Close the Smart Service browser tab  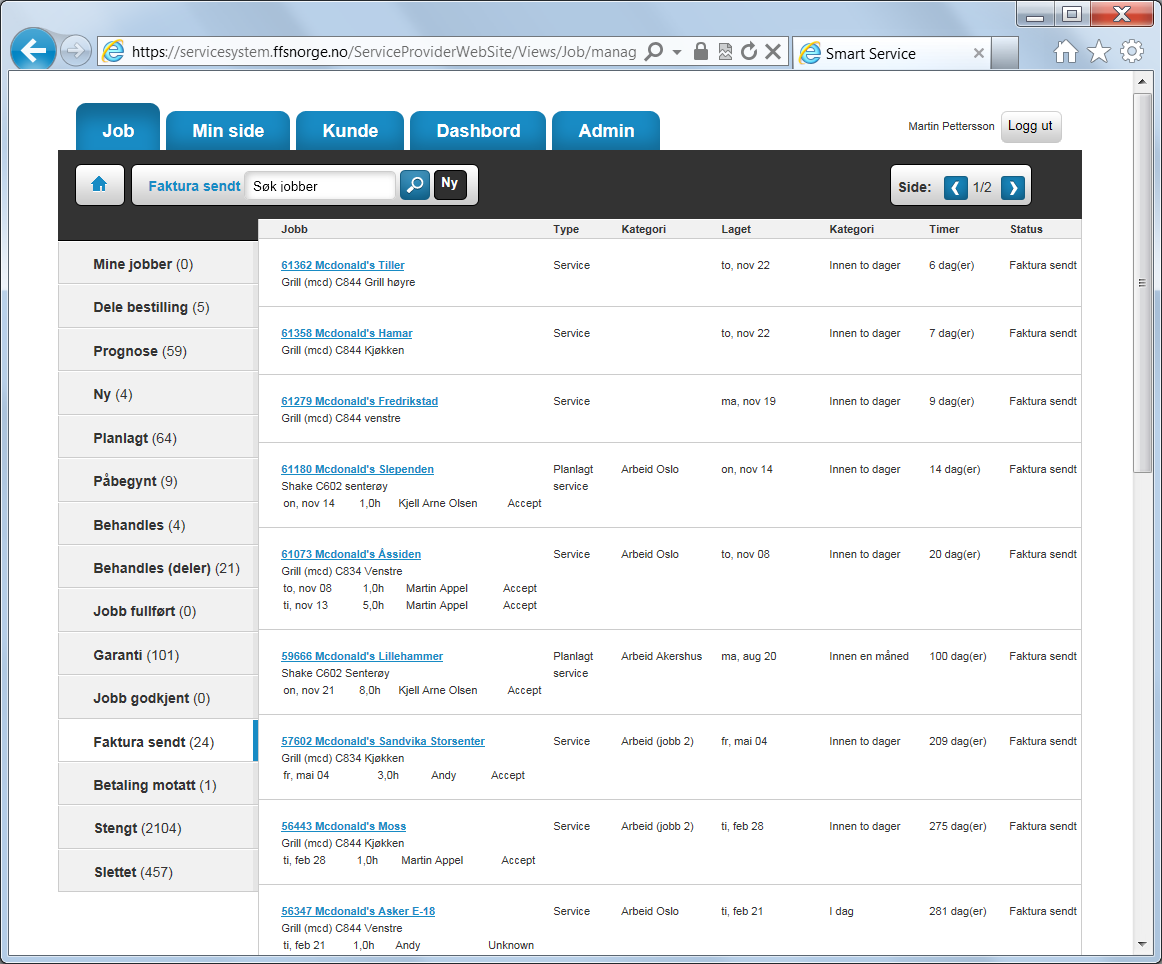978,53
